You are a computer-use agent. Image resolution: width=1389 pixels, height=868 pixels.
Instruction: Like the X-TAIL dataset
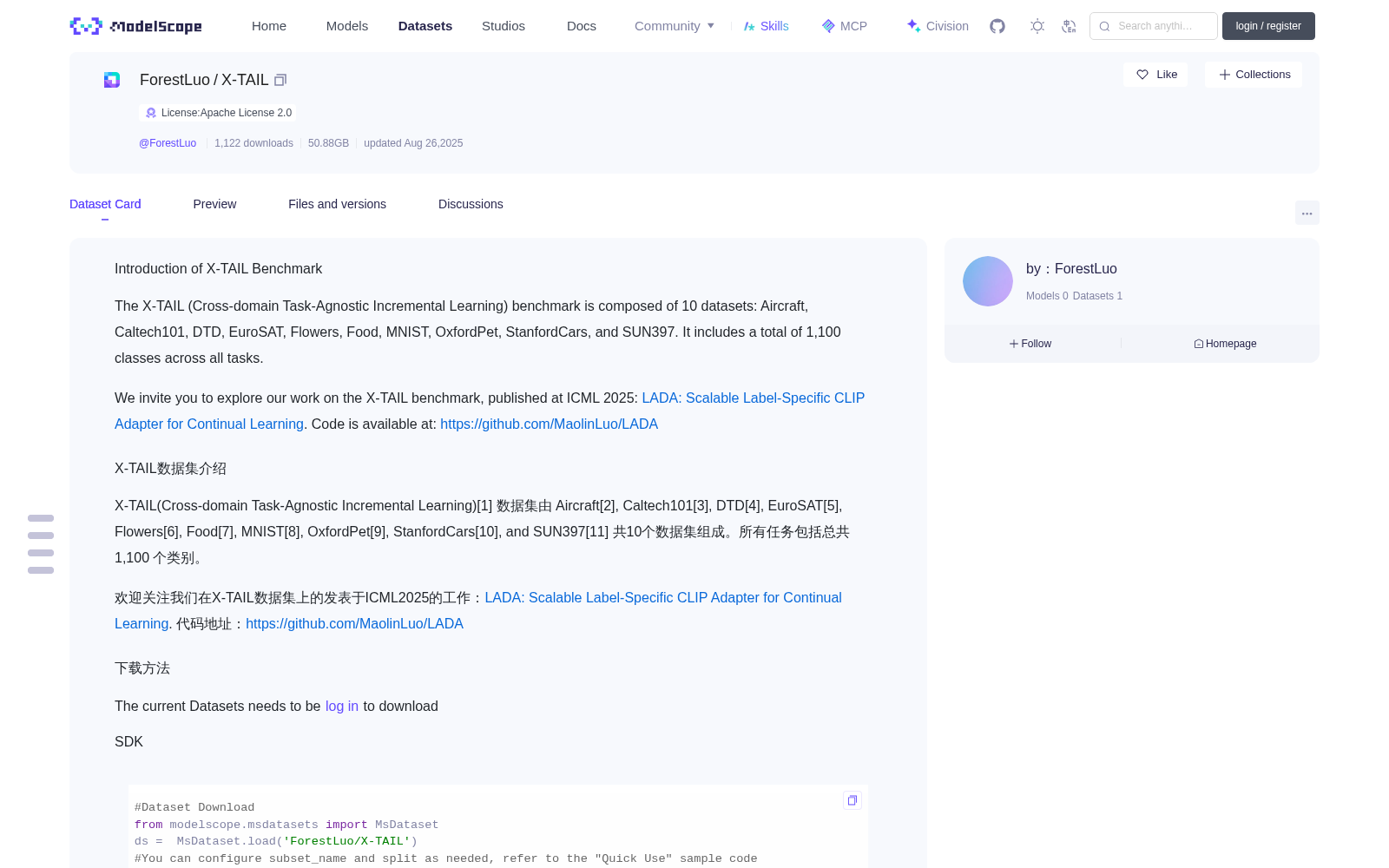pos(1156,75)
